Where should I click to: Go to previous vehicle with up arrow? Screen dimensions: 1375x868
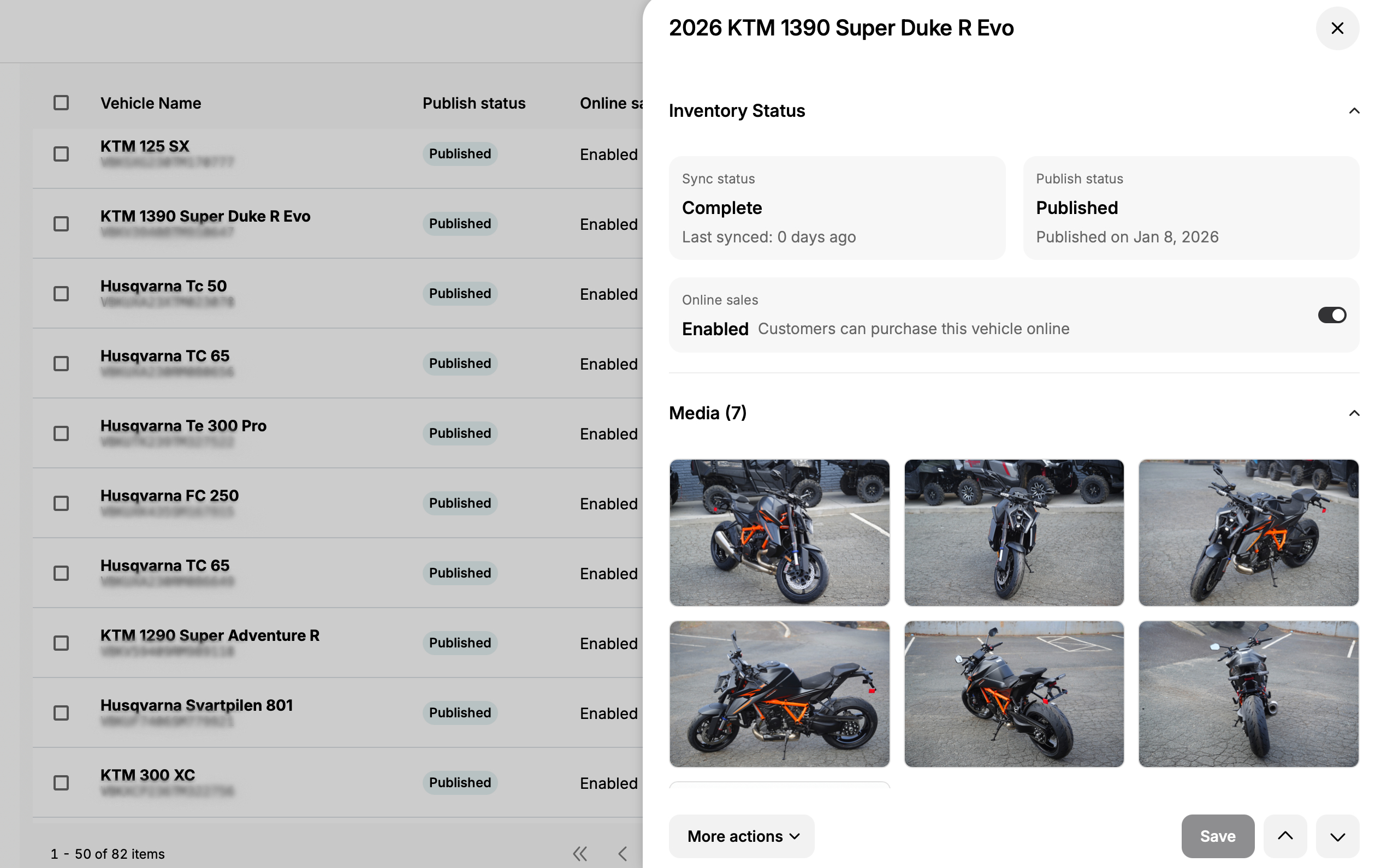click(1285, 835)
